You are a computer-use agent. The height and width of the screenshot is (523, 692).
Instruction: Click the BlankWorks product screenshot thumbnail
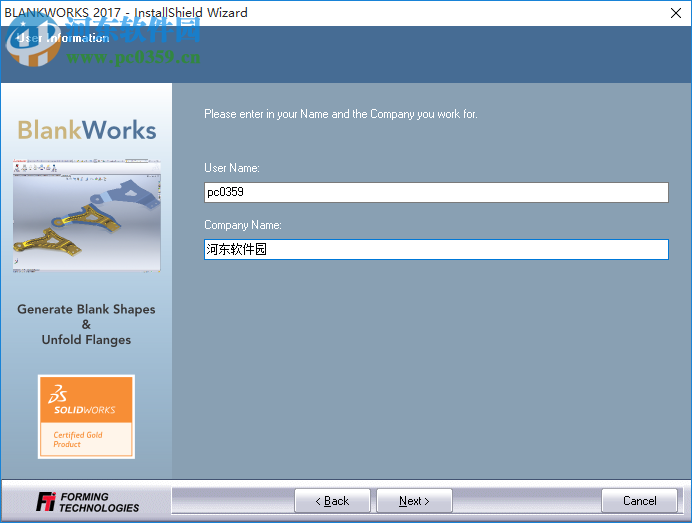point(86,215)
